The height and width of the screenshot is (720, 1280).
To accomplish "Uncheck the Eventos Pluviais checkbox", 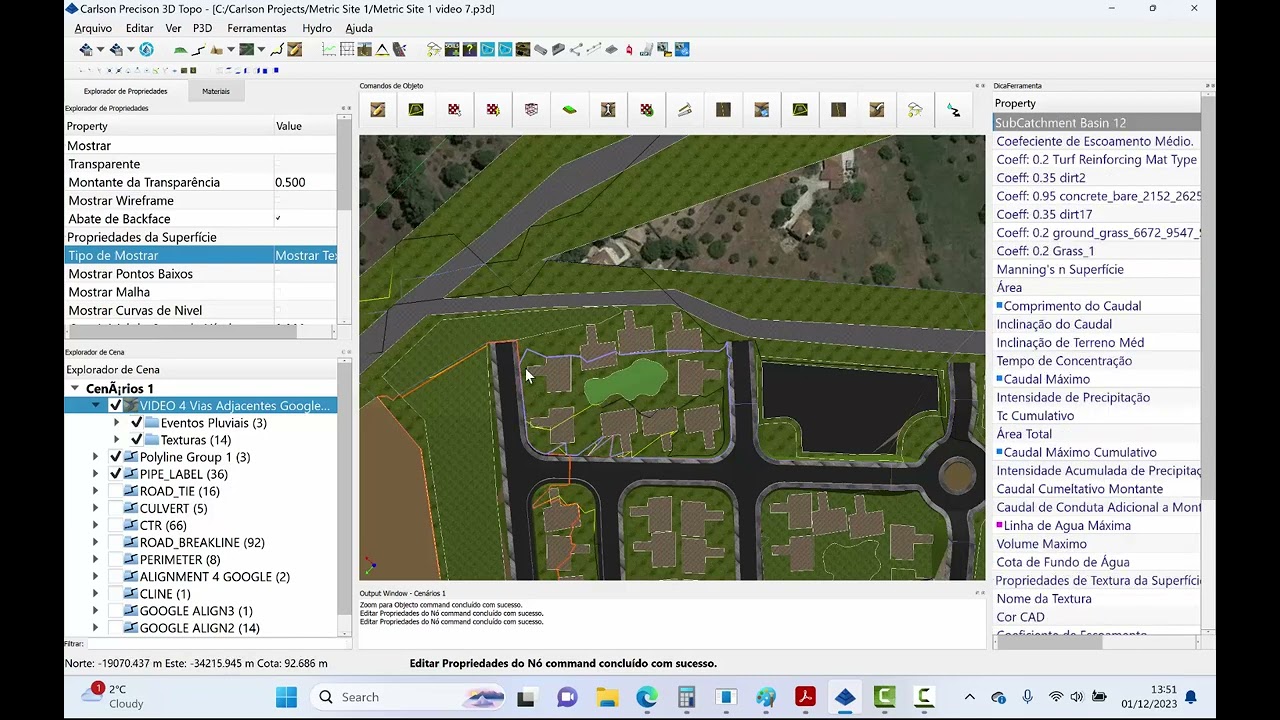I will pyautogui.click(x=137, y=423).
